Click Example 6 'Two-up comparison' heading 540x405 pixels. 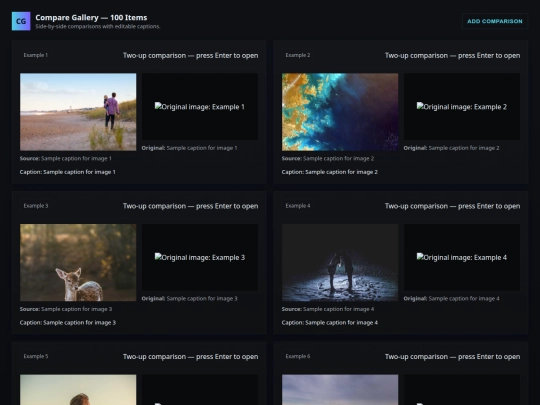[x=453, y=356]
